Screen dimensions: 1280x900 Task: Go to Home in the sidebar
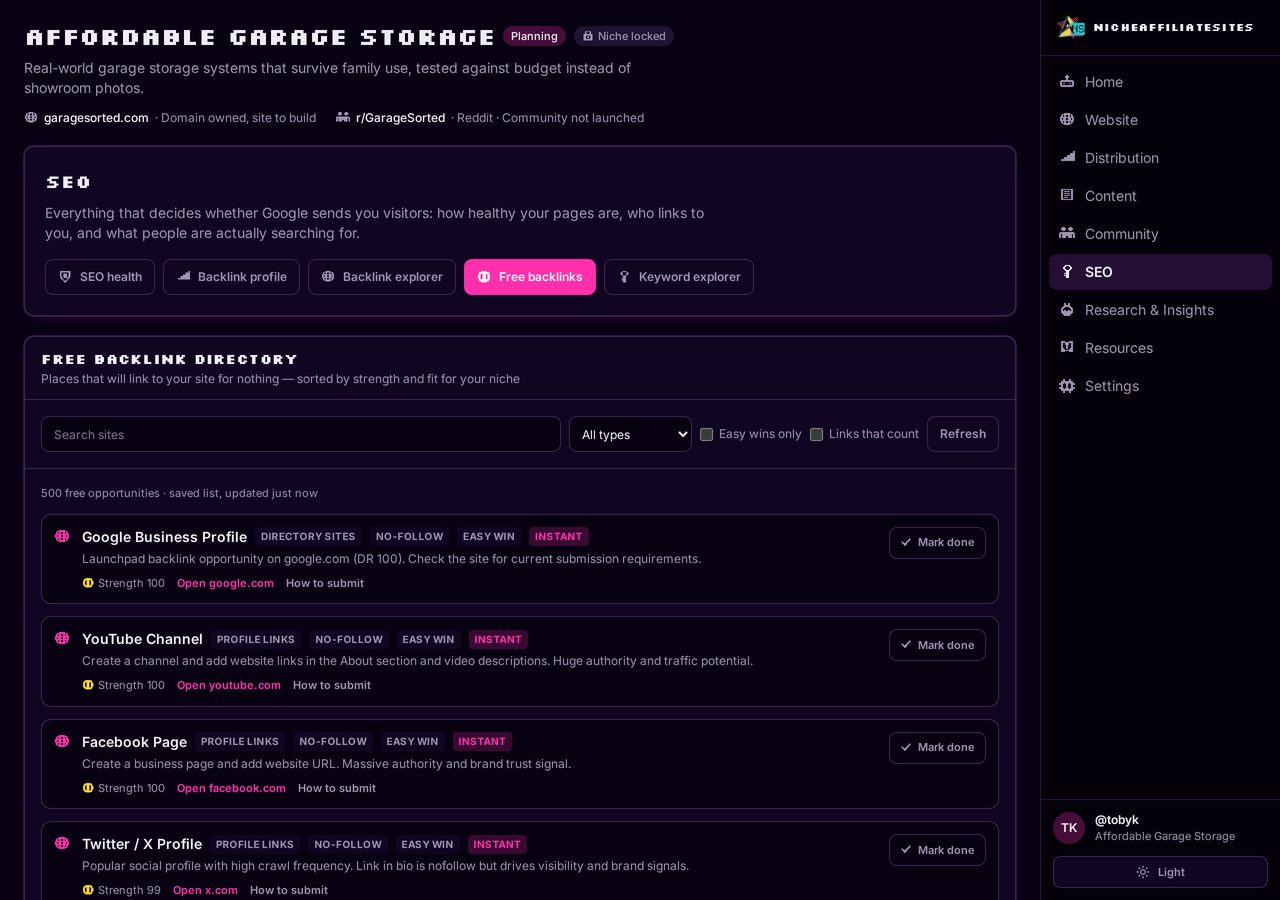1160,82
